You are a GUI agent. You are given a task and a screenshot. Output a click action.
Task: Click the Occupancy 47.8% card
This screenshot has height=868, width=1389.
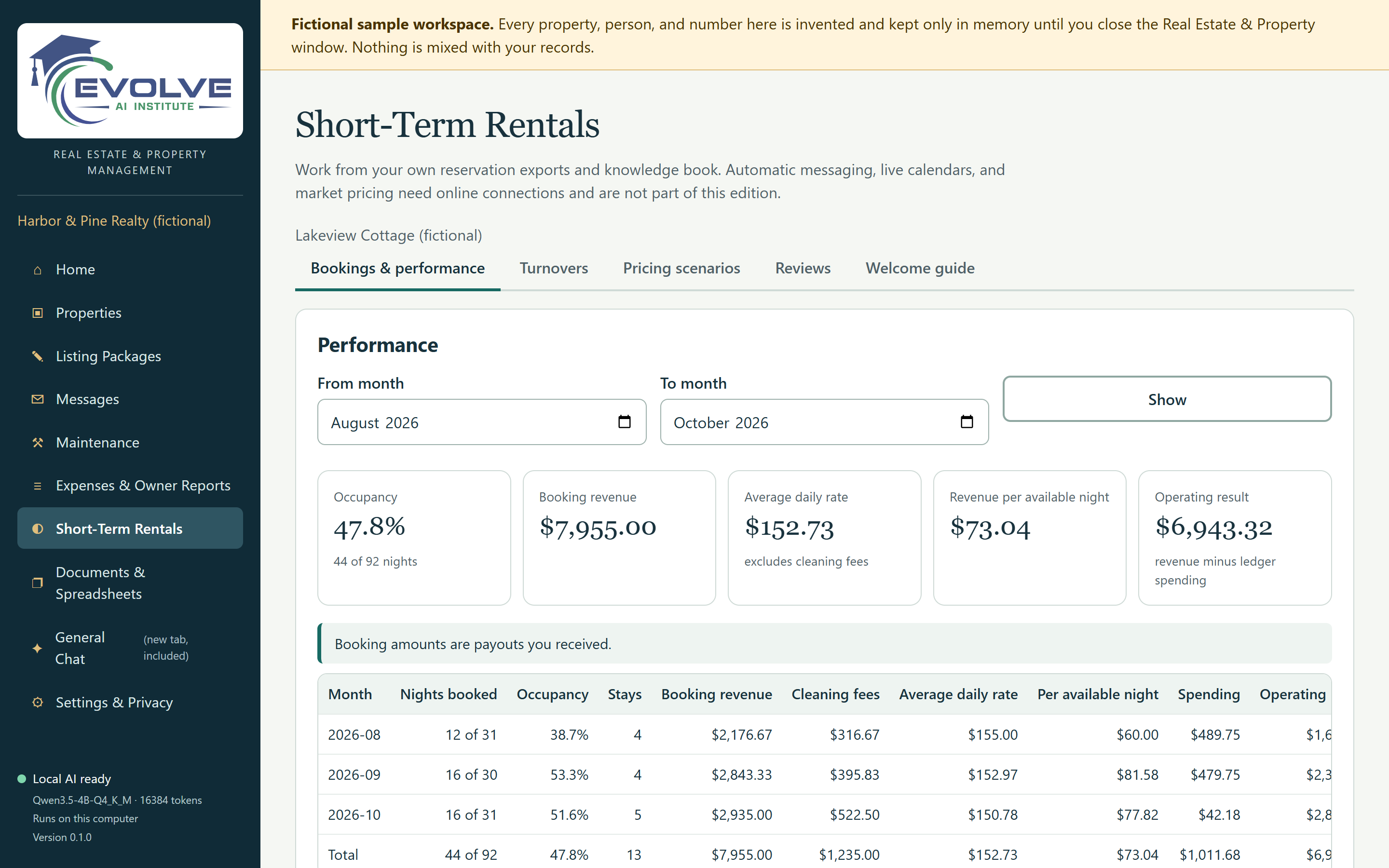click(414, 538)
